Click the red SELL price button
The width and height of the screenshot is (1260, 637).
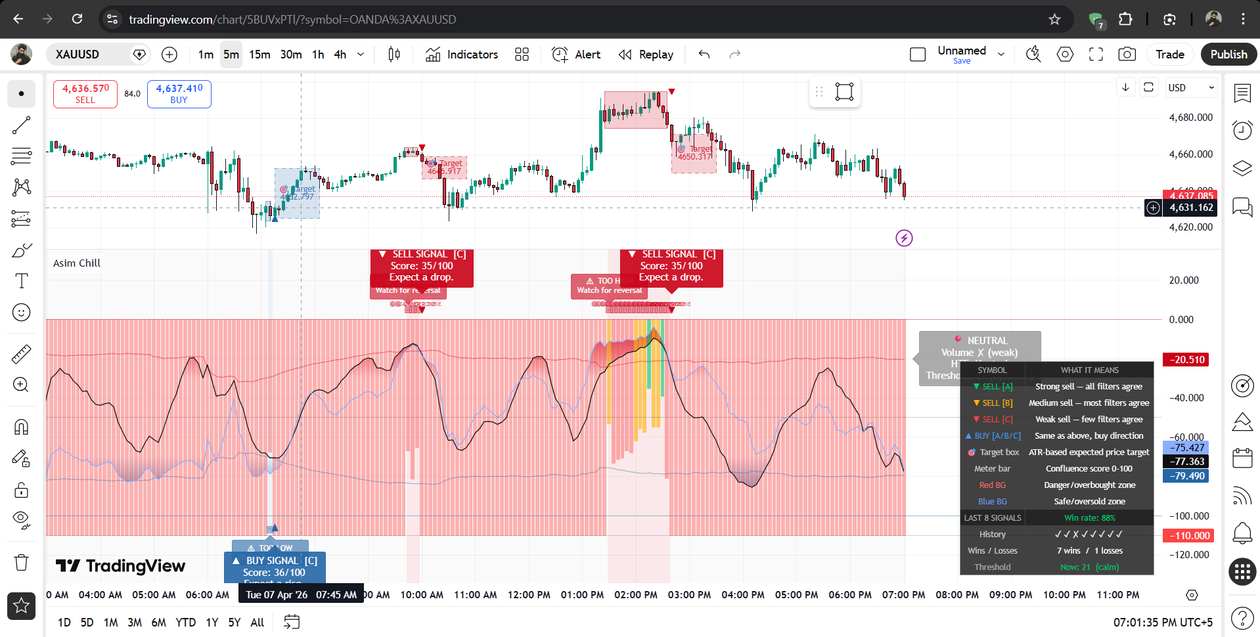click(x=85, y=94)
